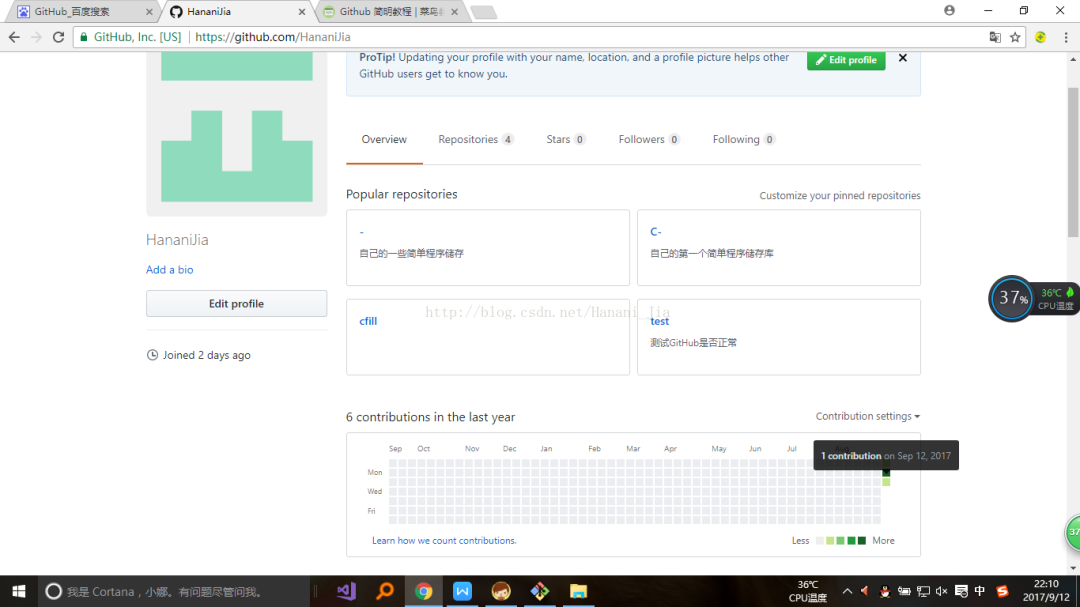Click the translate page icon in address bar

[995, 37]
